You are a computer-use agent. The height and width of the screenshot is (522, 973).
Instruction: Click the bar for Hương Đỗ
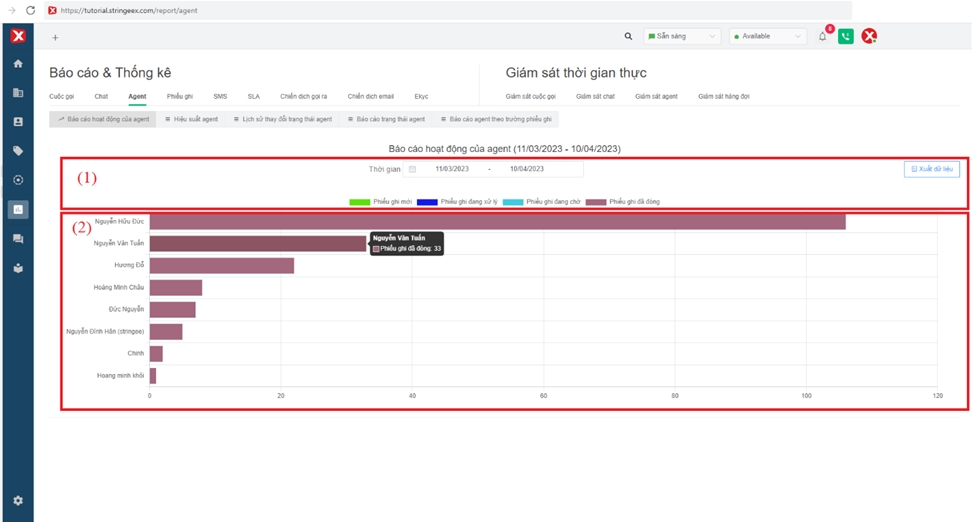click(221, 265)
